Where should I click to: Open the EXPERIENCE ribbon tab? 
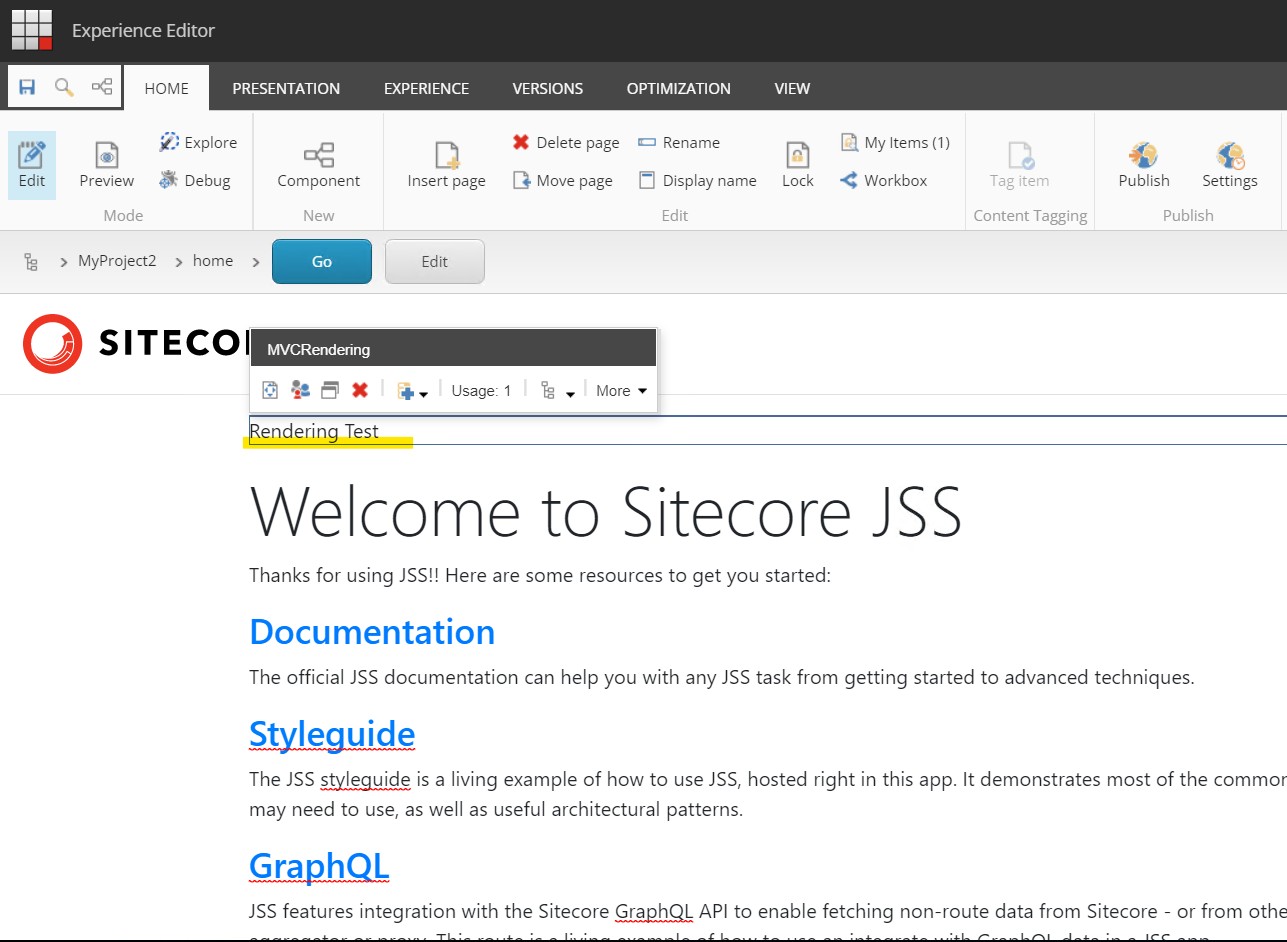pos(427,88)
